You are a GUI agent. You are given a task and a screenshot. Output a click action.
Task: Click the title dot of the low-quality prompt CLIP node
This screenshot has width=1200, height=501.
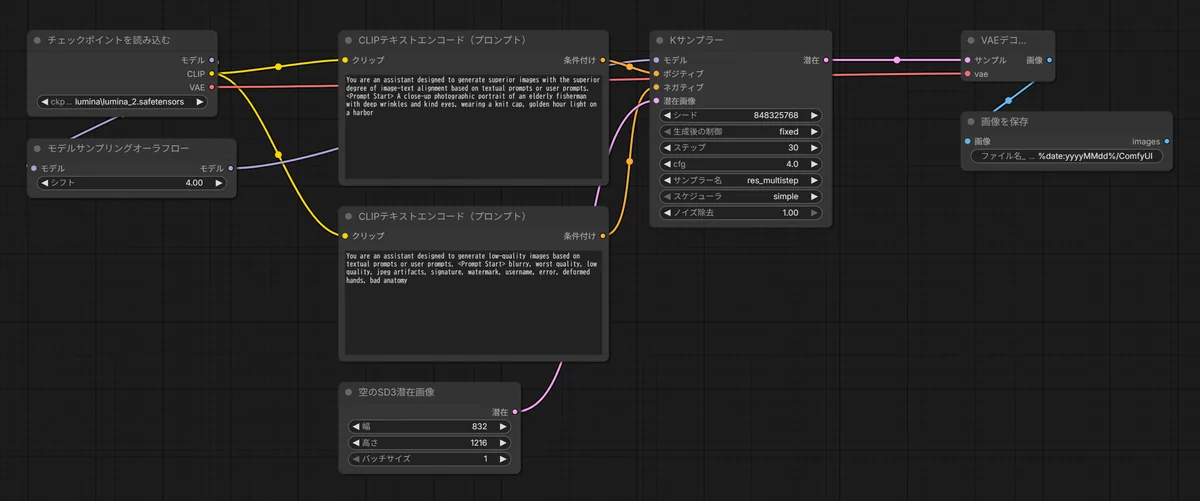coord(349,216)
